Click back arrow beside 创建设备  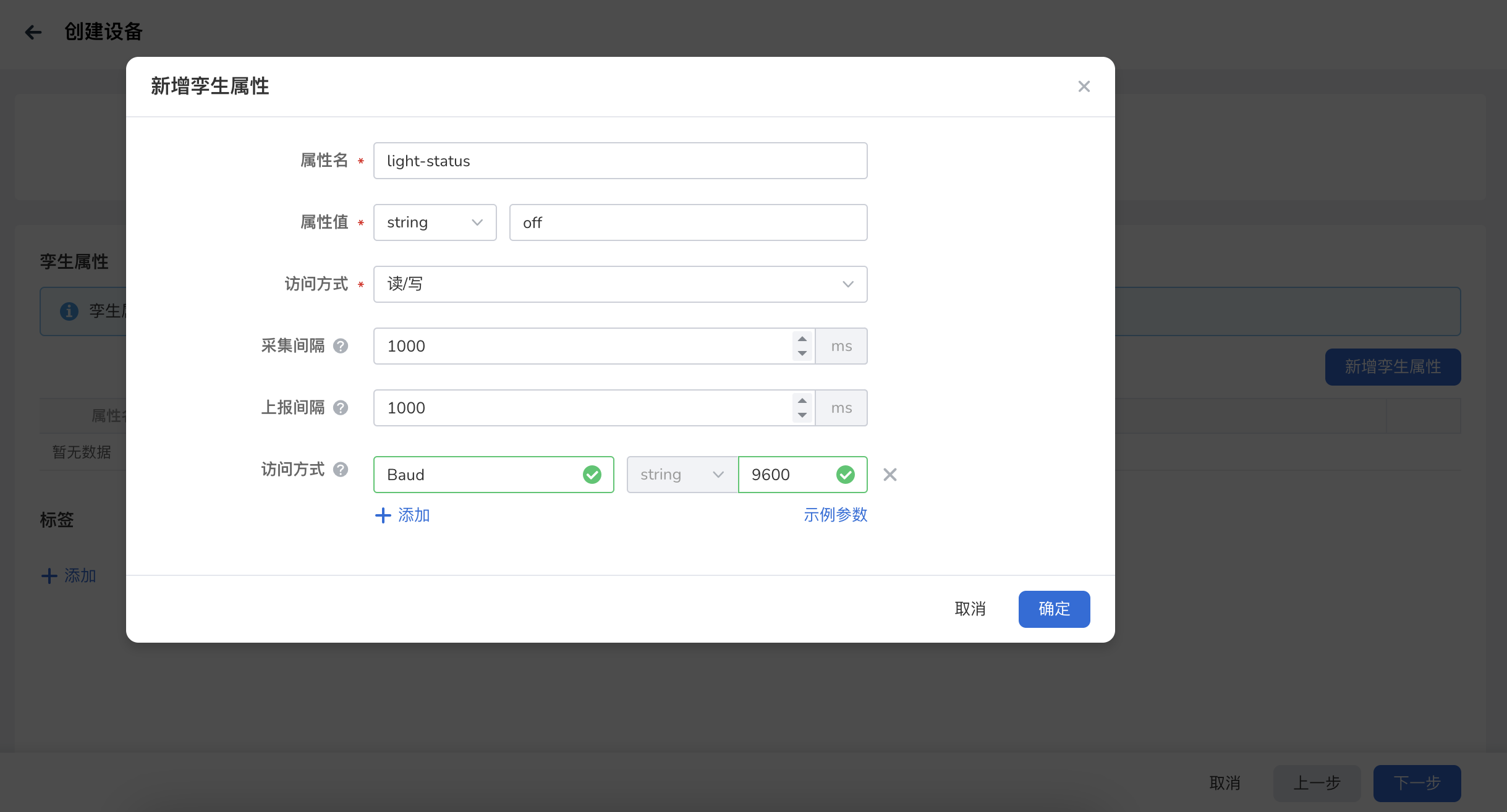33,32
